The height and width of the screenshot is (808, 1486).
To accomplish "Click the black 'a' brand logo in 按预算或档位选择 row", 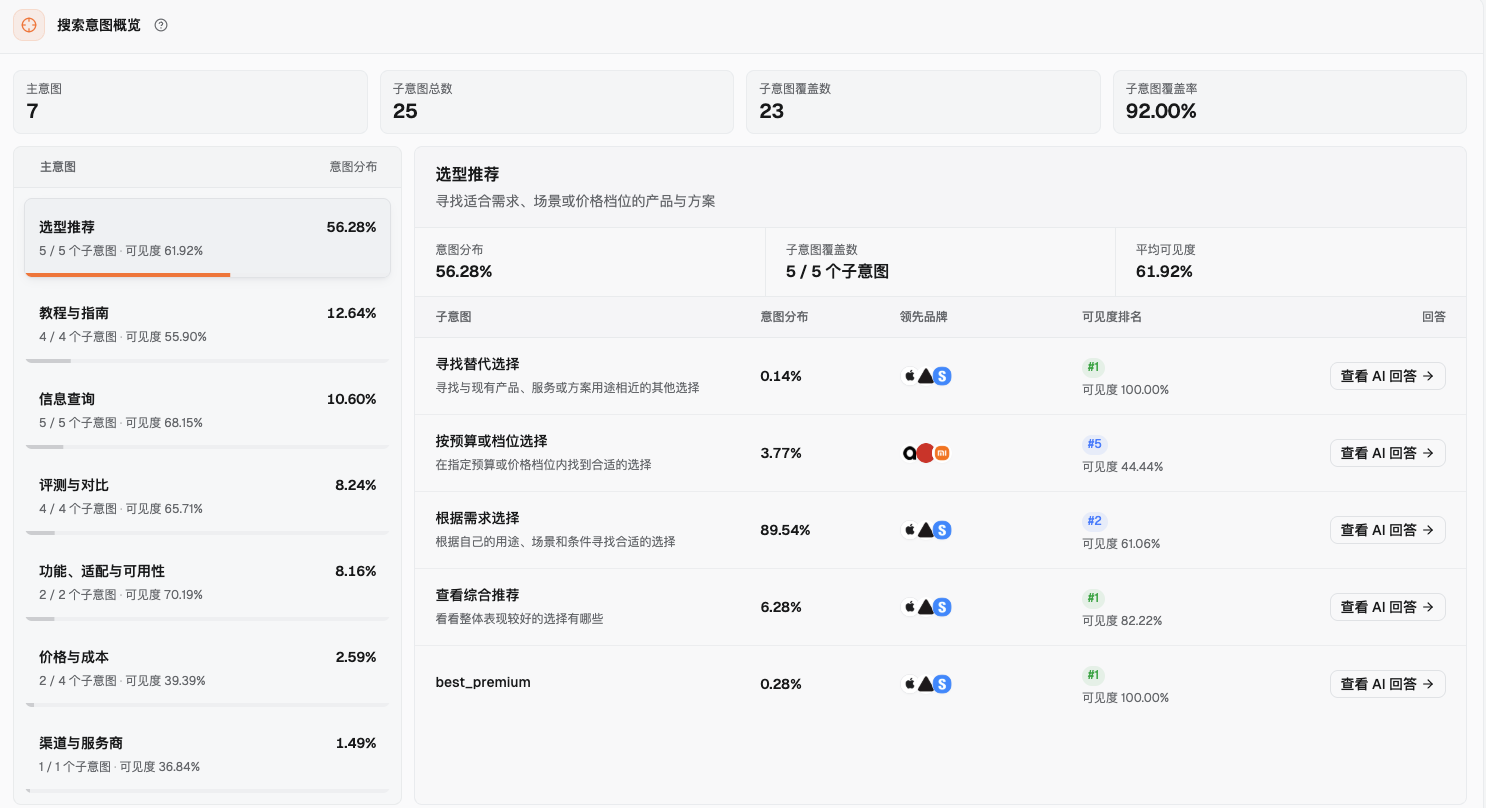I will pyautogui.click(x=910, y=453).
